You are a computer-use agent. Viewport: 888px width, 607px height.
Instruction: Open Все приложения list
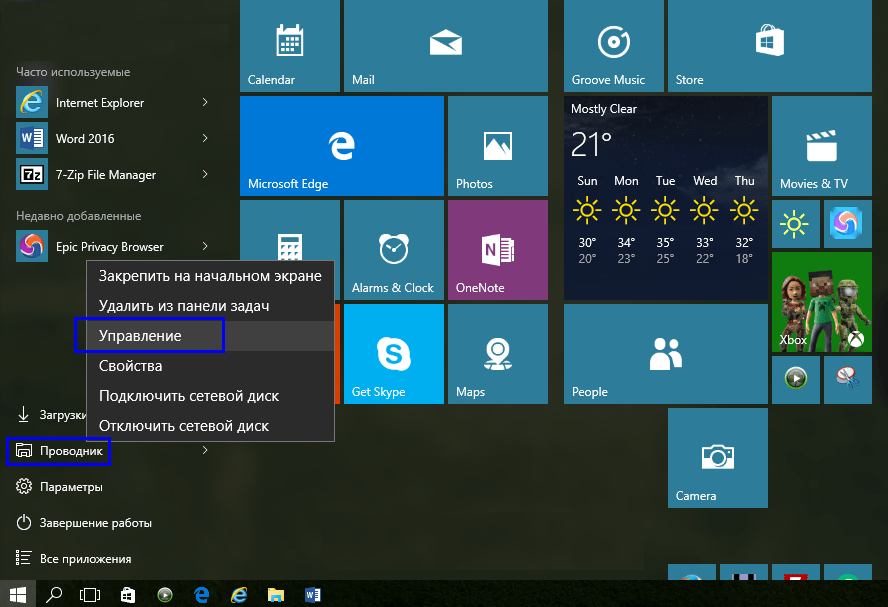click(85, 559)
